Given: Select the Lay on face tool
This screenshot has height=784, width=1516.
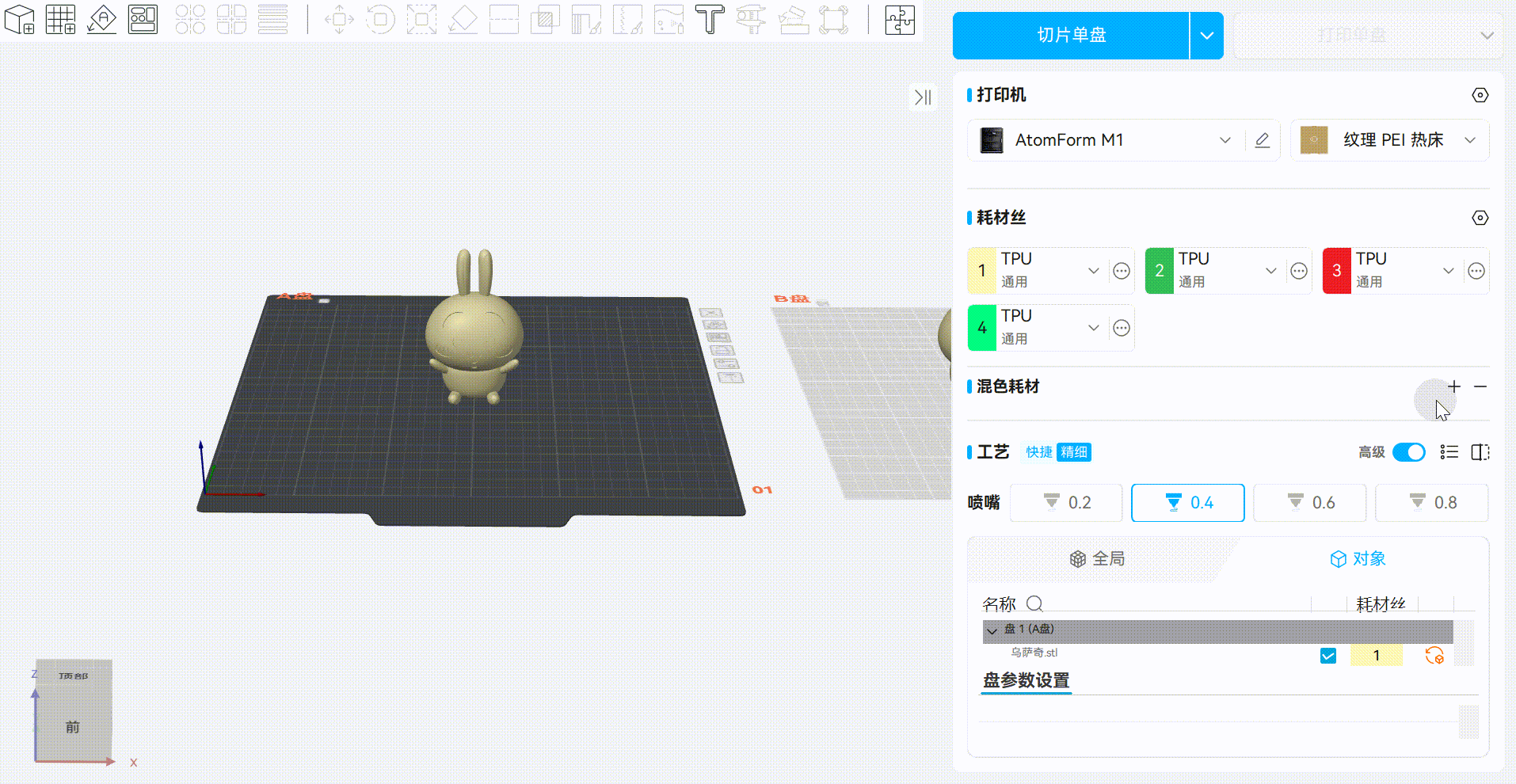Looking at the screenshot, I should (x=463, y=19).
